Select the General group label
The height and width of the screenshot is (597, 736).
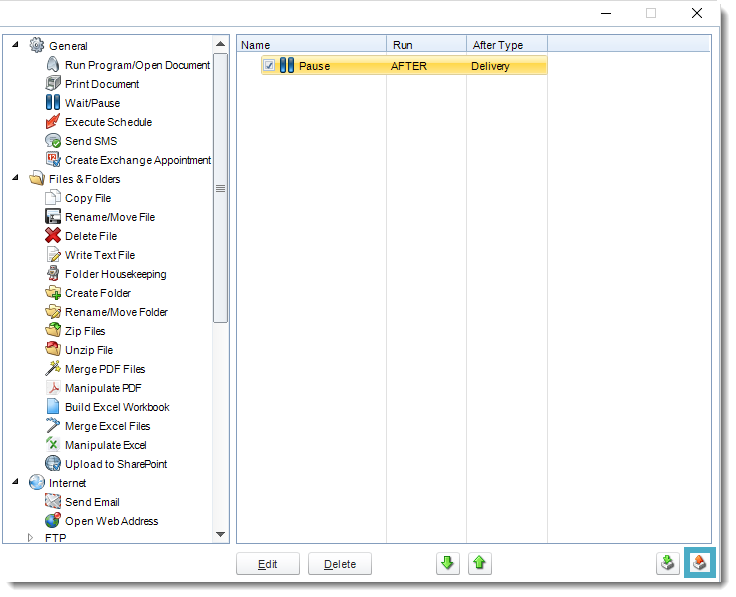[x=68, y=46]
